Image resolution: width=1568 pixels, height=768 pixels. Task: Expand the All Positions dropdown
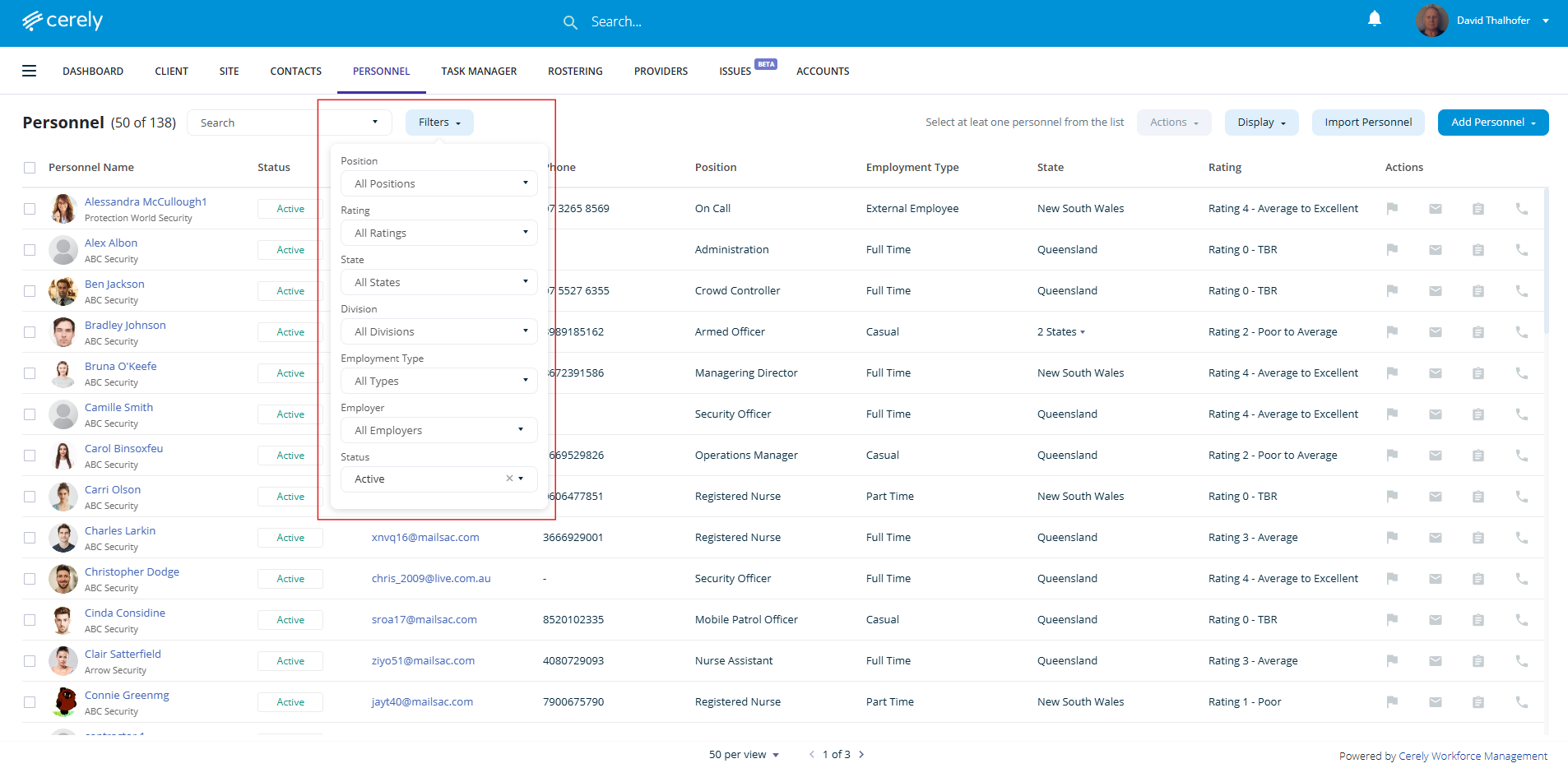(439, 183)
